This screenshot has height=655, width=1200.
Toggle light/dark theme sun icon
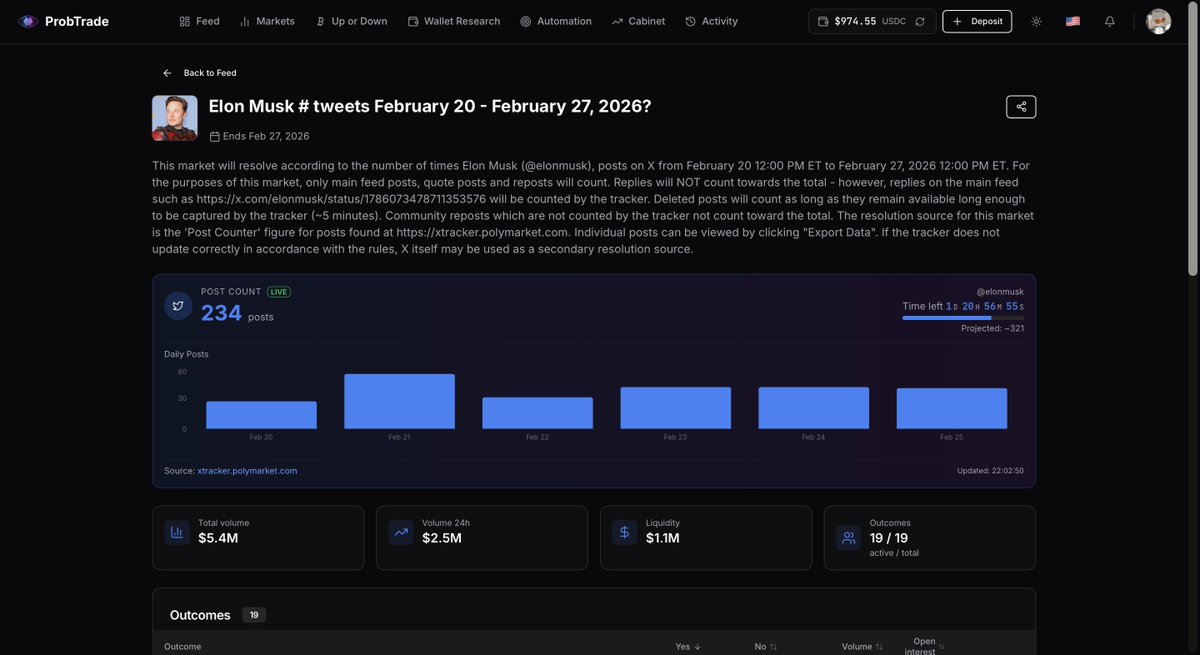pos(1036,21)
